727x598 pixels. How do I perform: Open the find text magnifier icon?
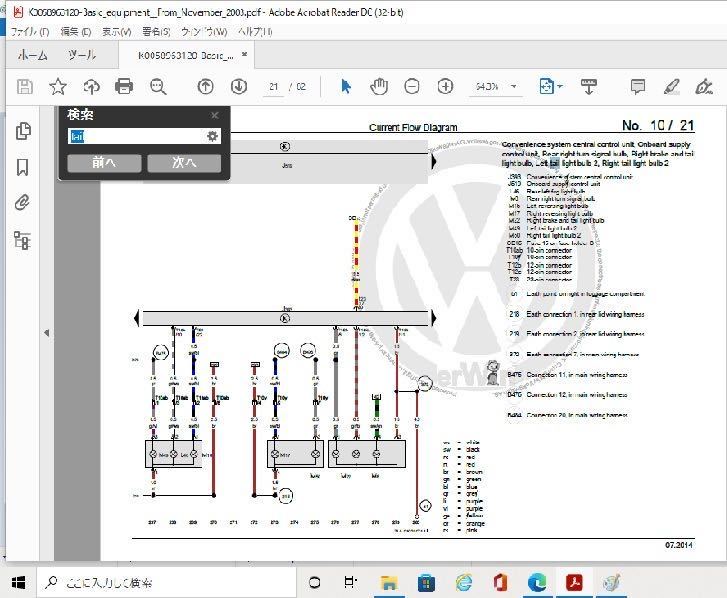pos(158,87)
